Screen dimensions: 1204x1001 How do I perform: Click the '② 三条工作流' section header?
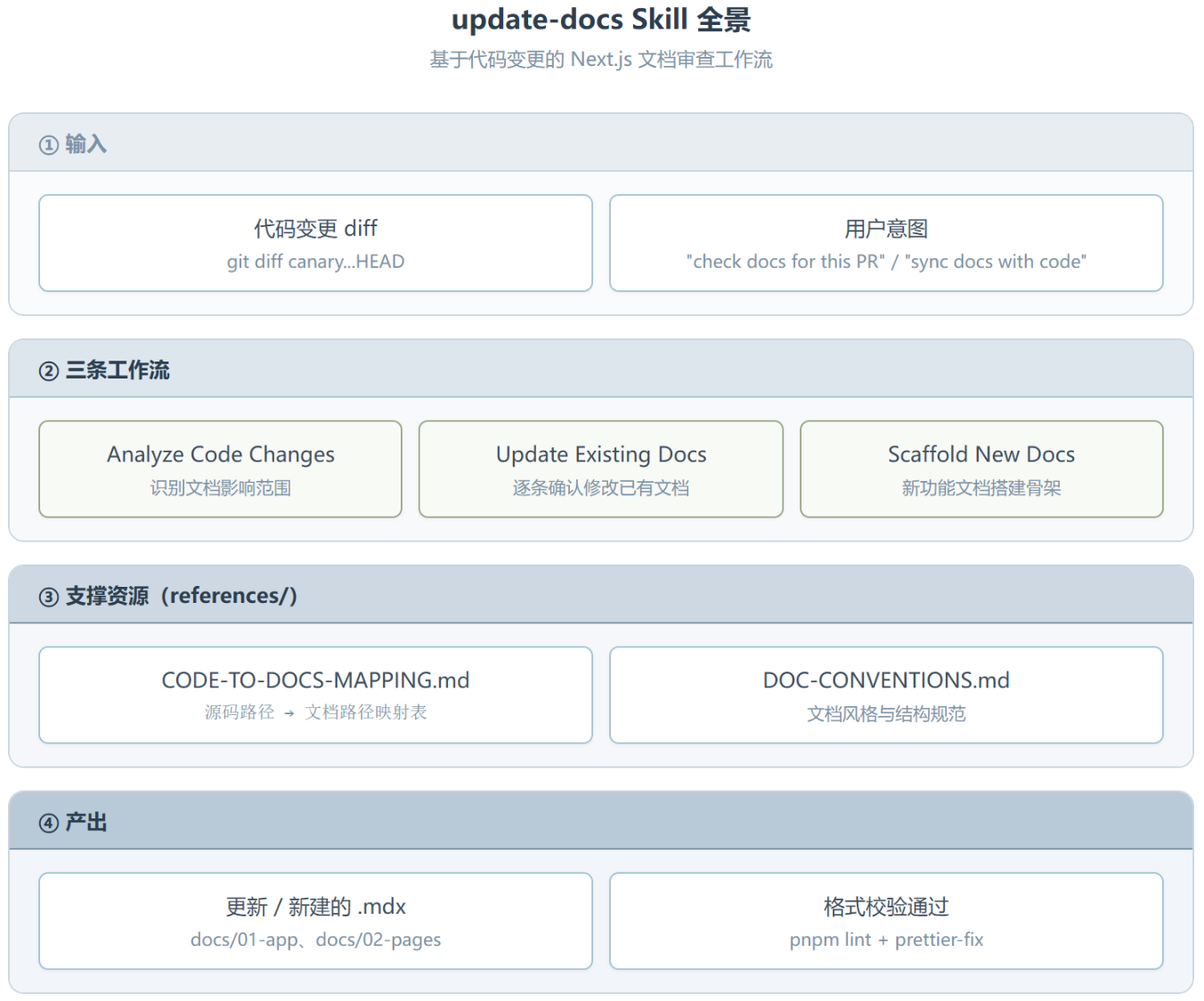pyautogui.click(x=601, y=369)
